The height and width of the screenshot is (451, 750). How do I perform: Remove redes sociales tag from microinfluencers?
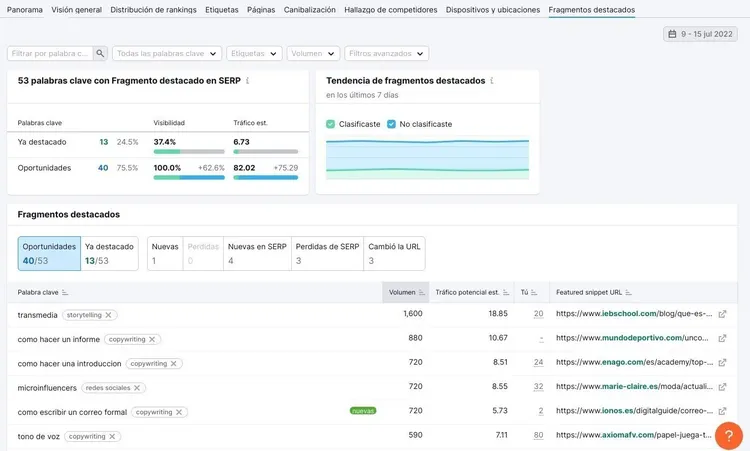pyautogui.click(x=137, y=387)
